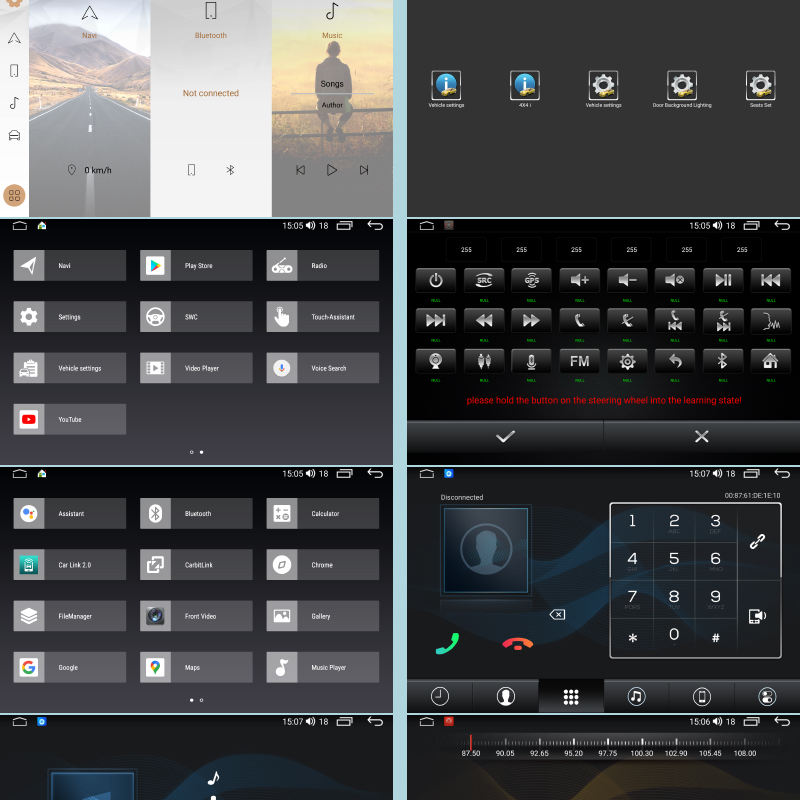
Task: Switch to dial pad grid tab
Action: coord(571,696)
